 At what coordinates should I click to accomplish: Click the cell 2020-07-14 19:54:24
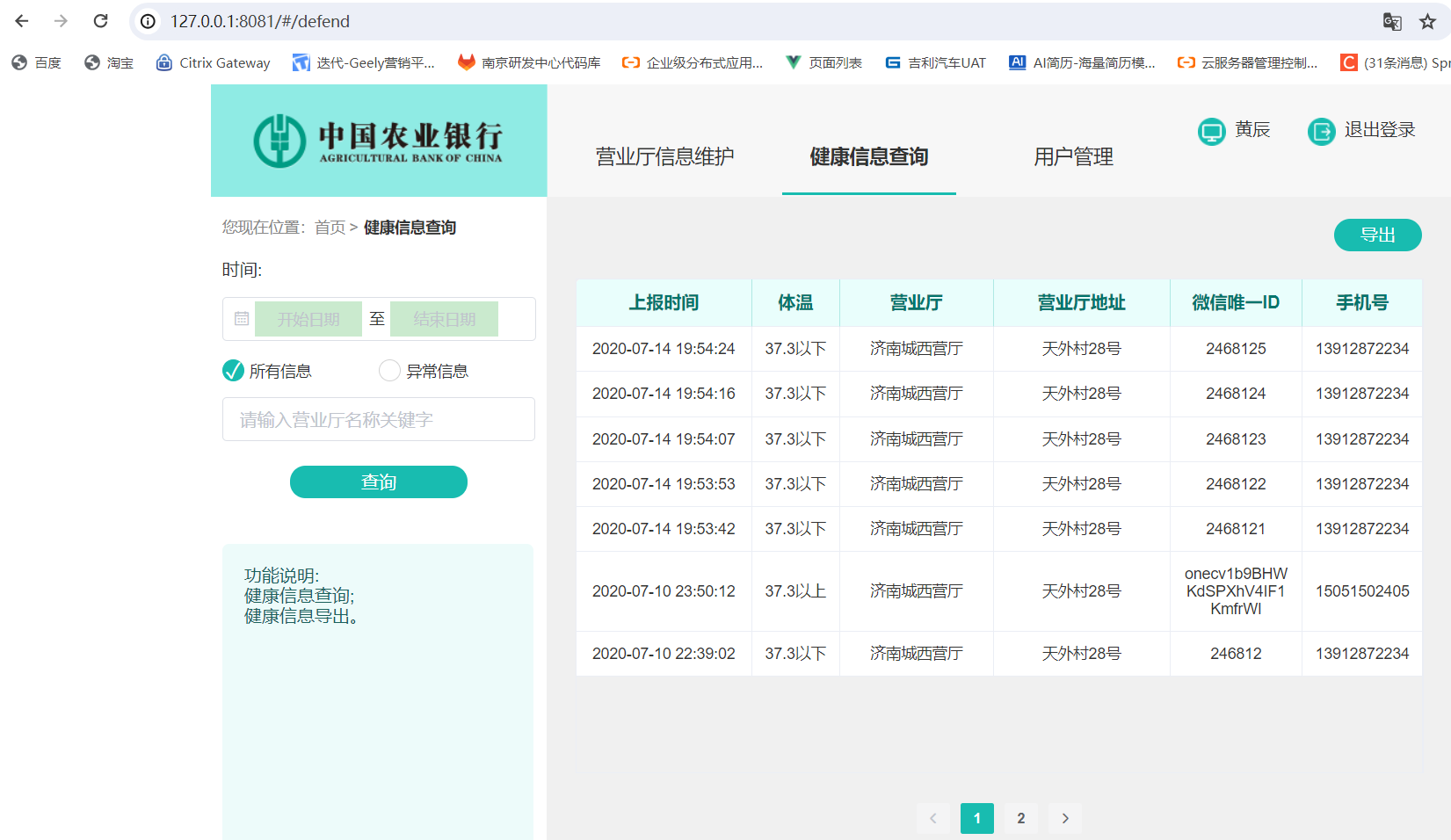tap(664, 349)
